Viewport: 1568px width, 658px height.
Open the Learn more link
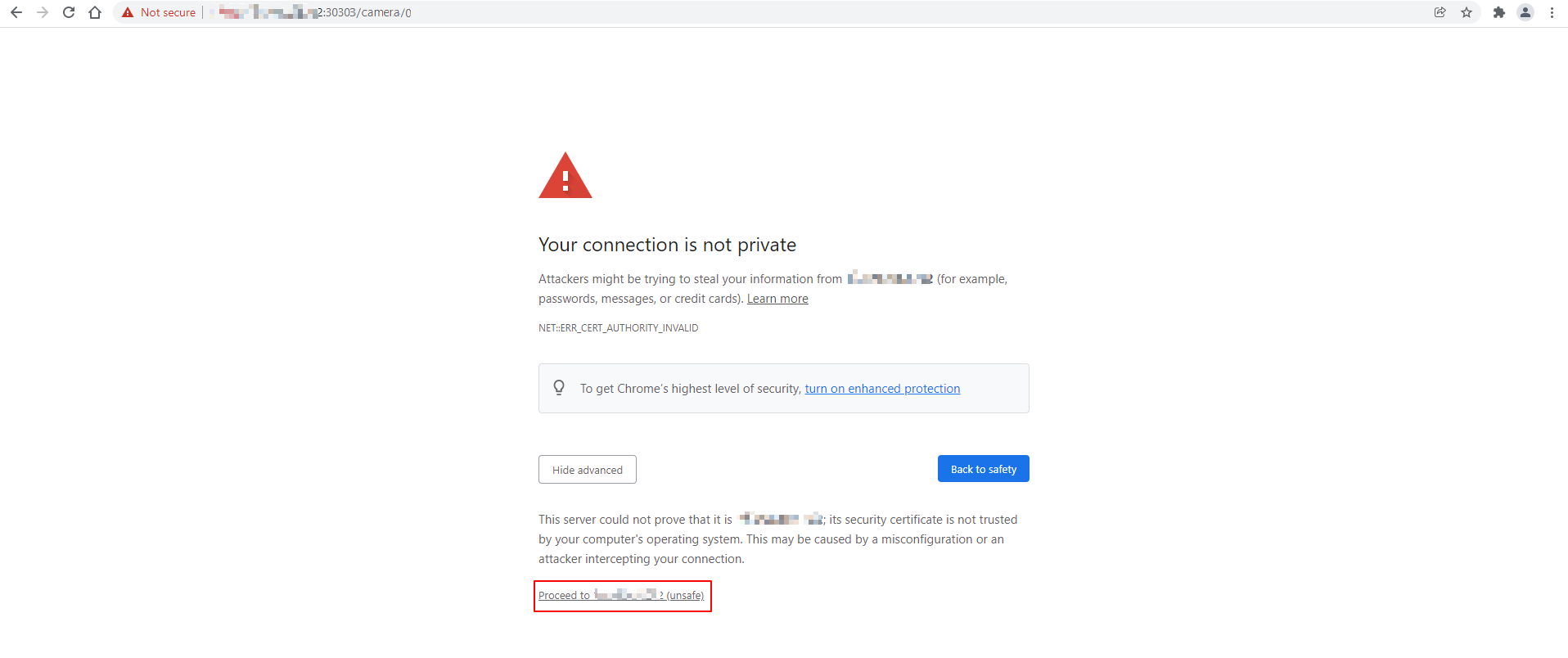coord(777,299)
